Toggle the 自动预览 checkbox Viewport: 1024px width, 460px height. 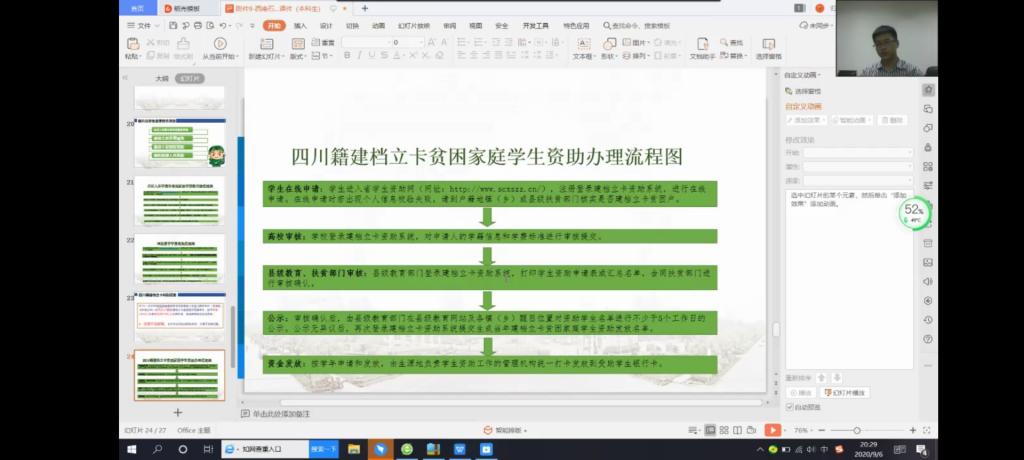tap(790, 407)
